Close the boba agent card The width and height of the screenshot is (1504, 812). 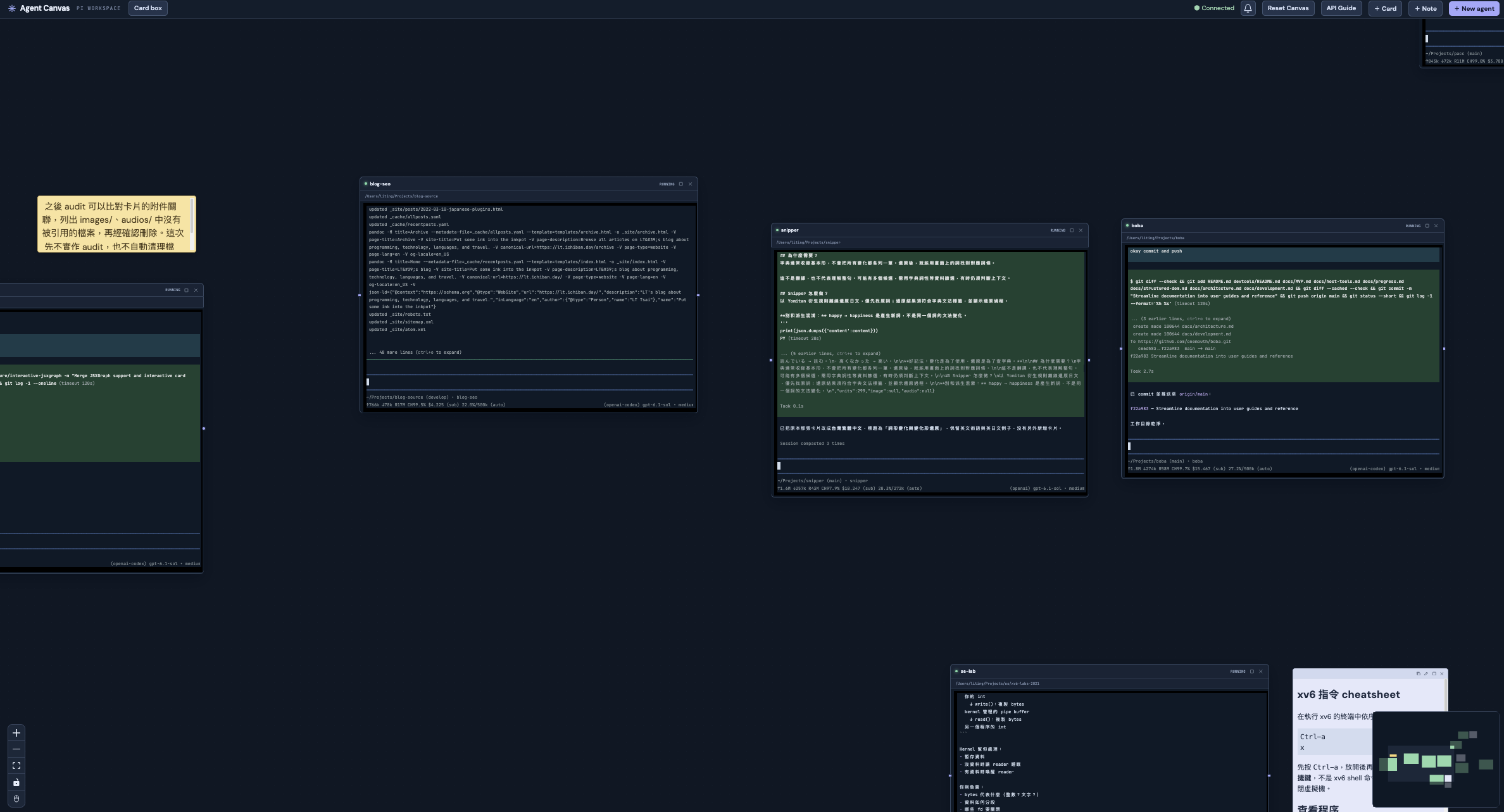coord(1436,226)
